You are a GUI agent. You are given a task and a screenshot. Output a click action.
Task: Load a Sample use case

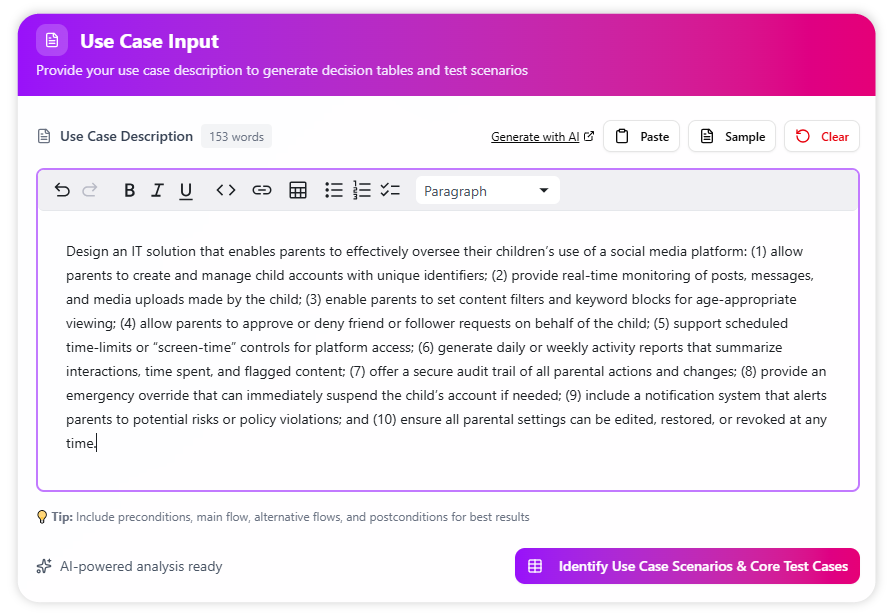click(732, 137)
